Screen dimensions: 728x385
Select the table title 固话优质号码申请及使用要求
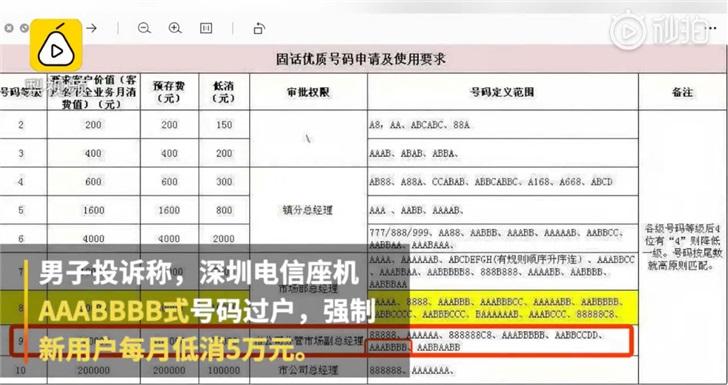pyautogui.click(x=361, y=59)
